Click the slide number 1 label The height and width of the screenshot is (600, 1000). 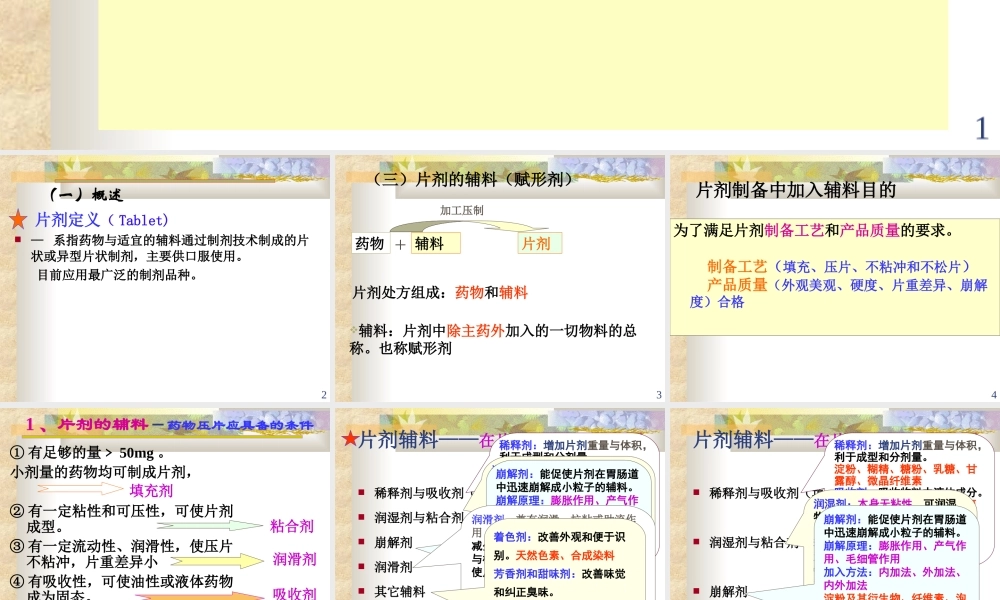(980, 125)
